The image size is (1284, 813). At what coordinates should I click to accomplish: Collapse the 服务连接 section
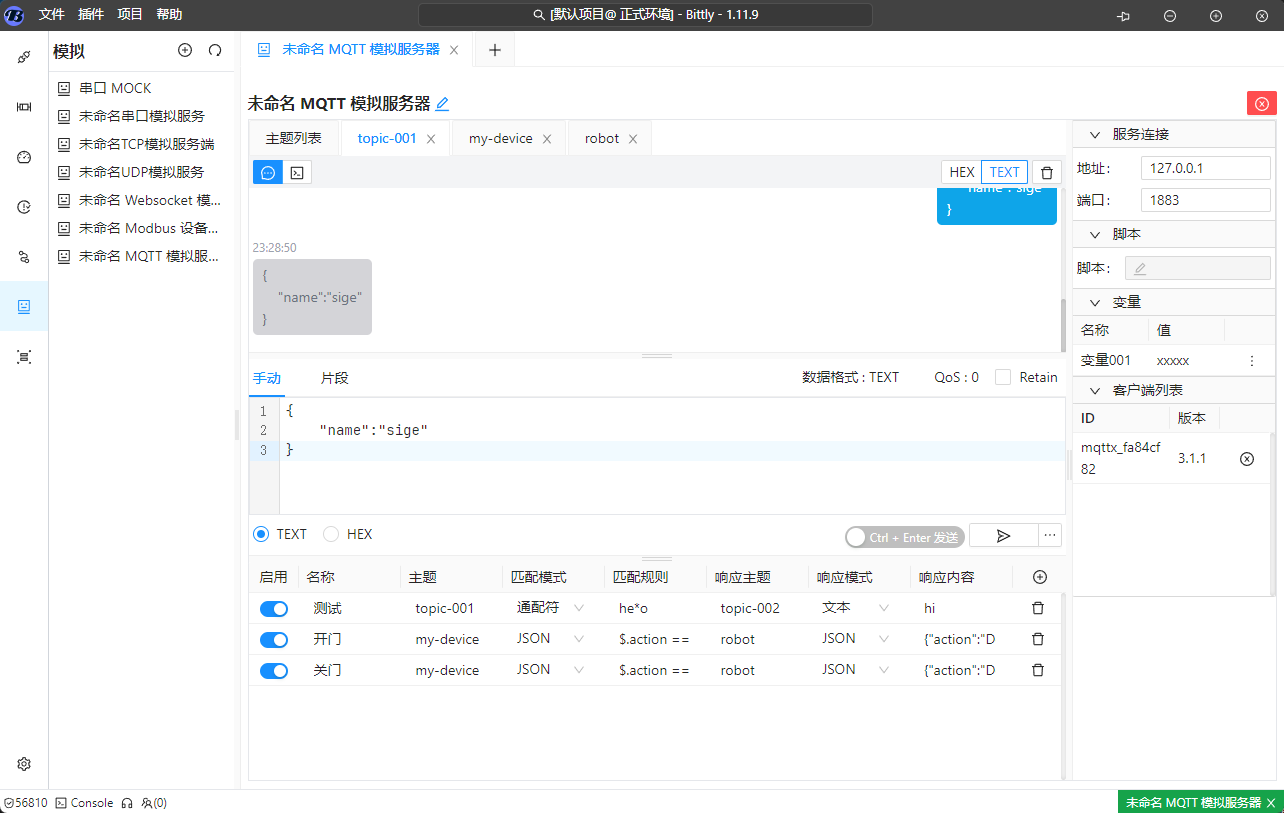(1094, 134)
